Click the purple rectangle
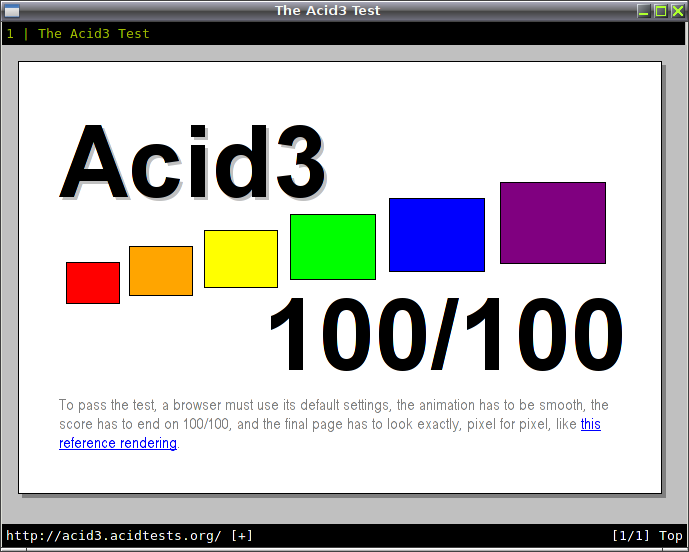This screenshot has width=689, height=552. point(553,223)
